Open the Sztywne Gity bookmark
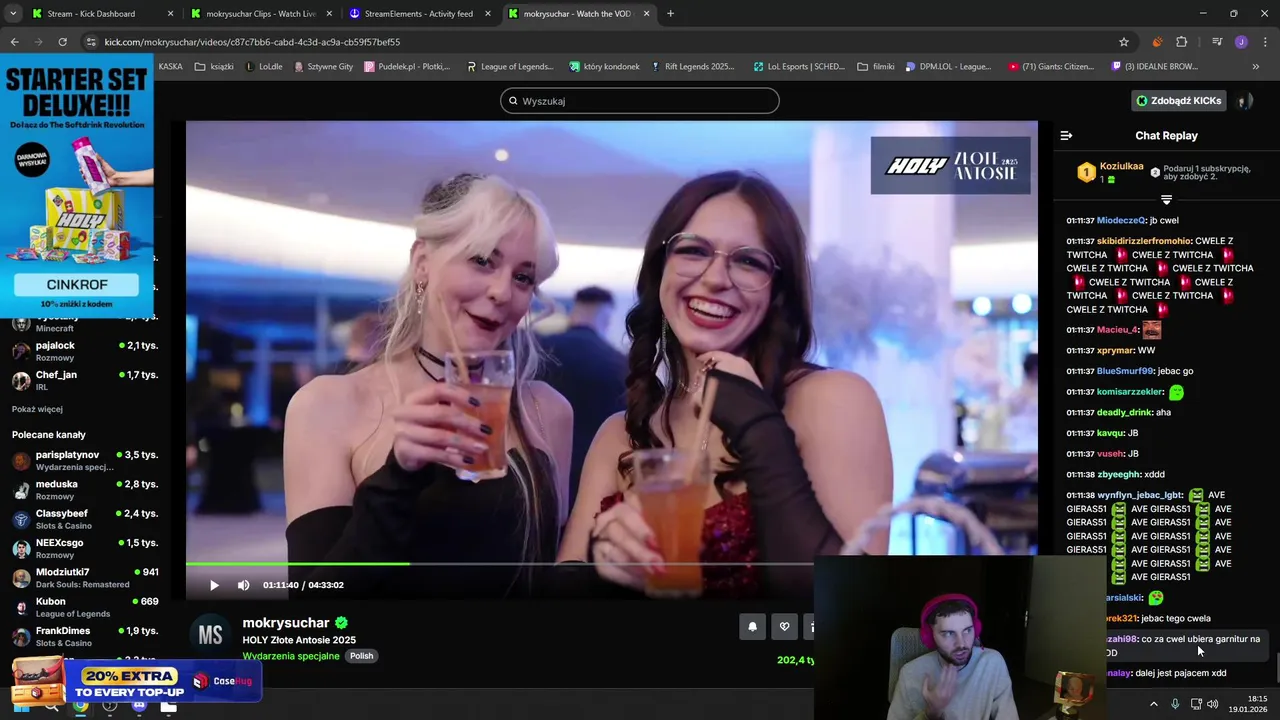This screenshot has width=1280, height=720. click(323, 67)
